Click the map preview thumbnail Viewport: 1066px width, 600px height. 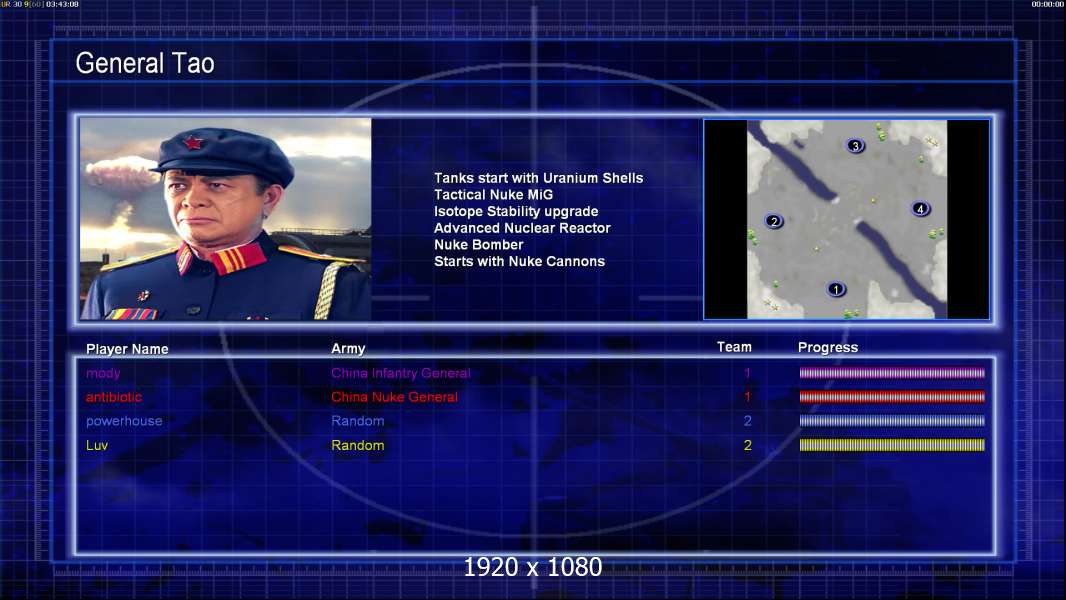click(x=846, y=219)
